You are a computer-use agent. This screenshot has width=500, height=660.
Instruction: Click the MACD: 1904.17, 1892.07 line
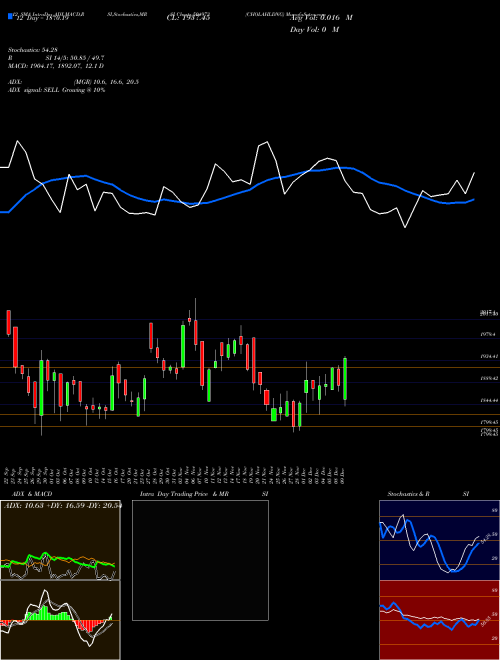(56, 66)
